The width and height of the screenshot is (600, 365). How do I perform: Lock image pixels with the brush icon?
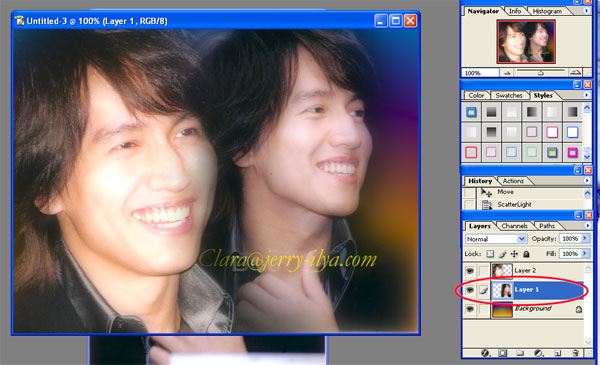point(502,254)
